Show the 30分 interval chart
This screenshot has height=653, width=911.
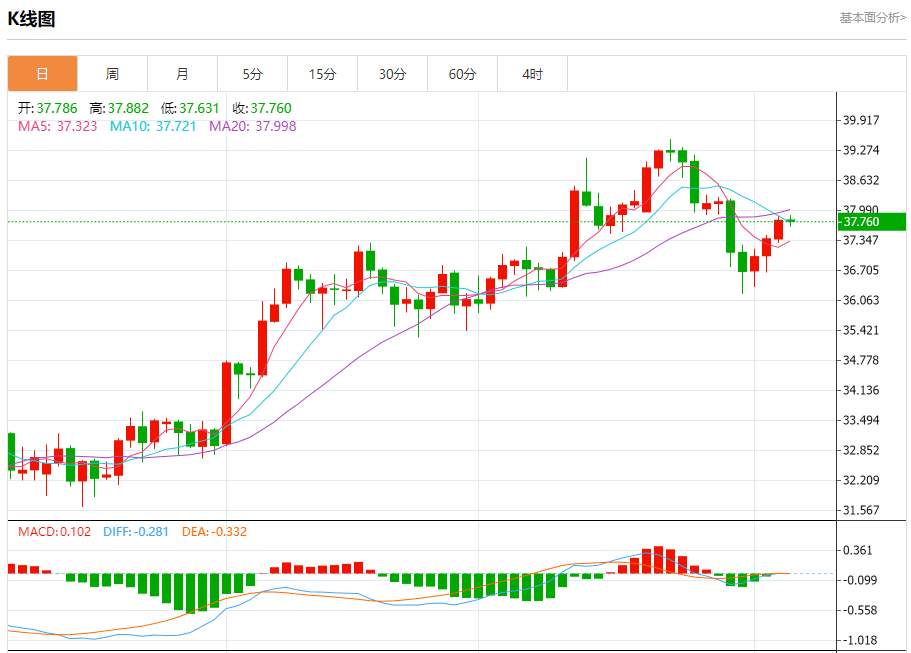pos(392,74)
